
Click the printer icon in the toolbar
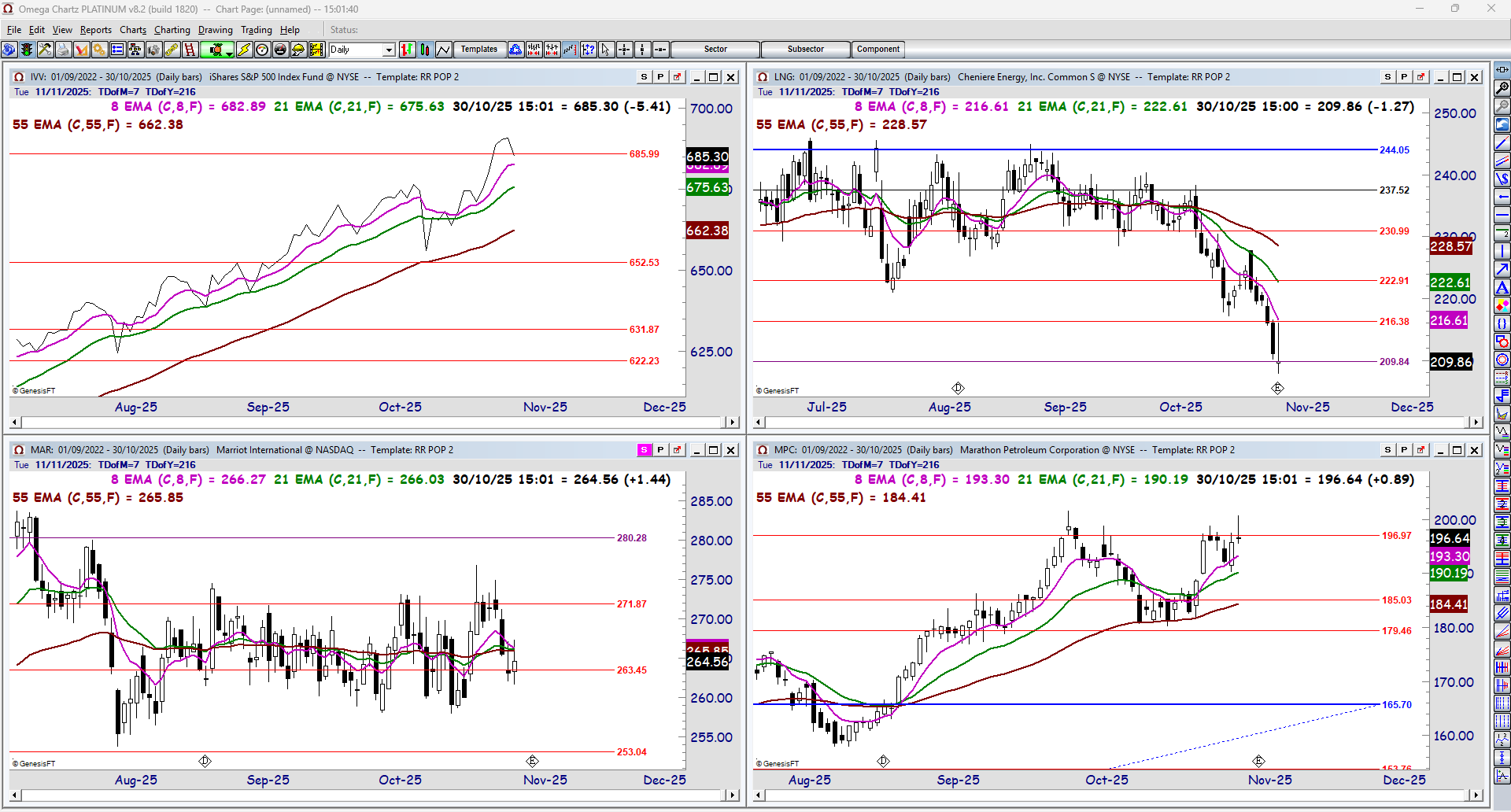(63, 50)
